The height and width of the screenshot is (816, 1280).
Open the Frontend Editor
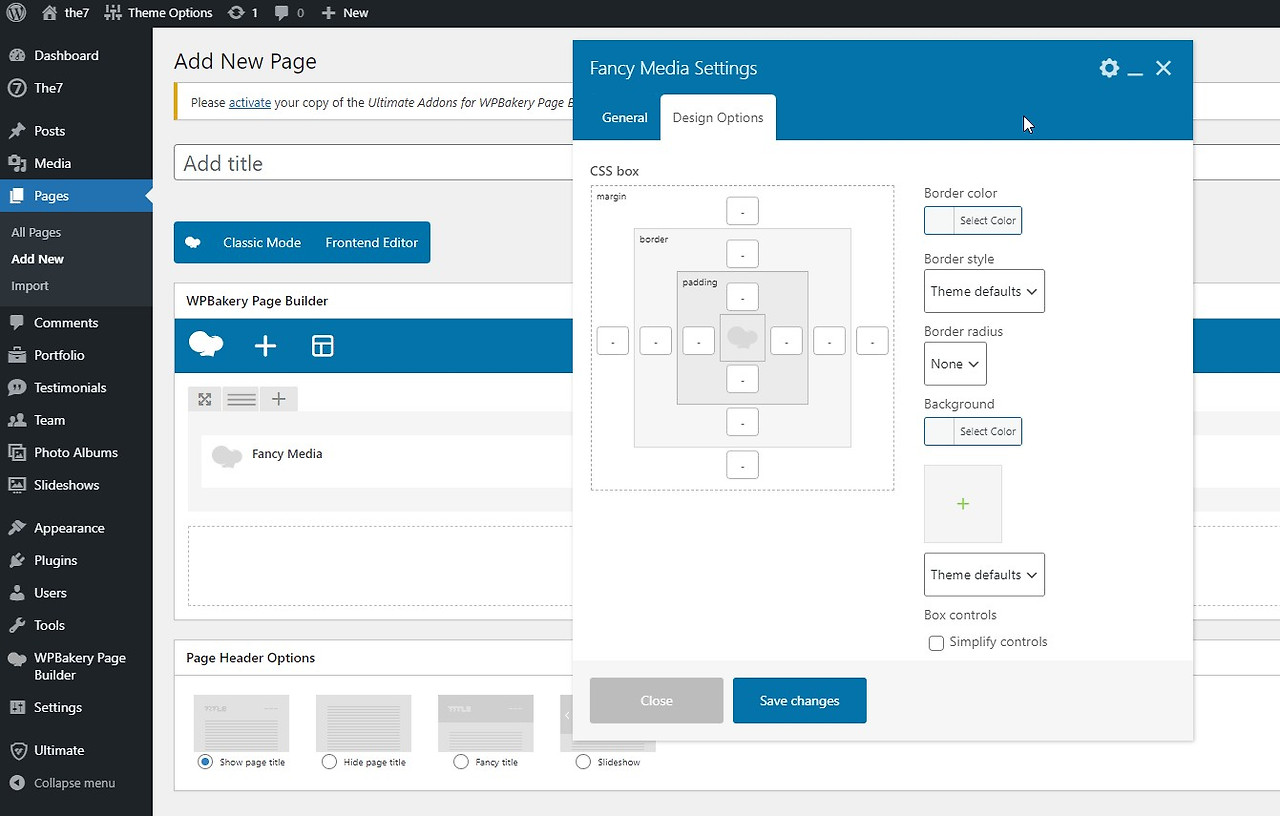(x=372, y=243)
